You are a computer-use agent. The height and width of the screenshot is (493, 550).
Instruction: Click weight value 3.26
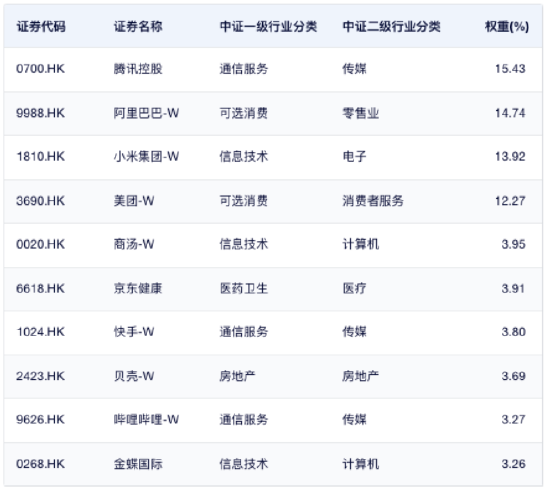pyautogui.click(x=514, y=464)
